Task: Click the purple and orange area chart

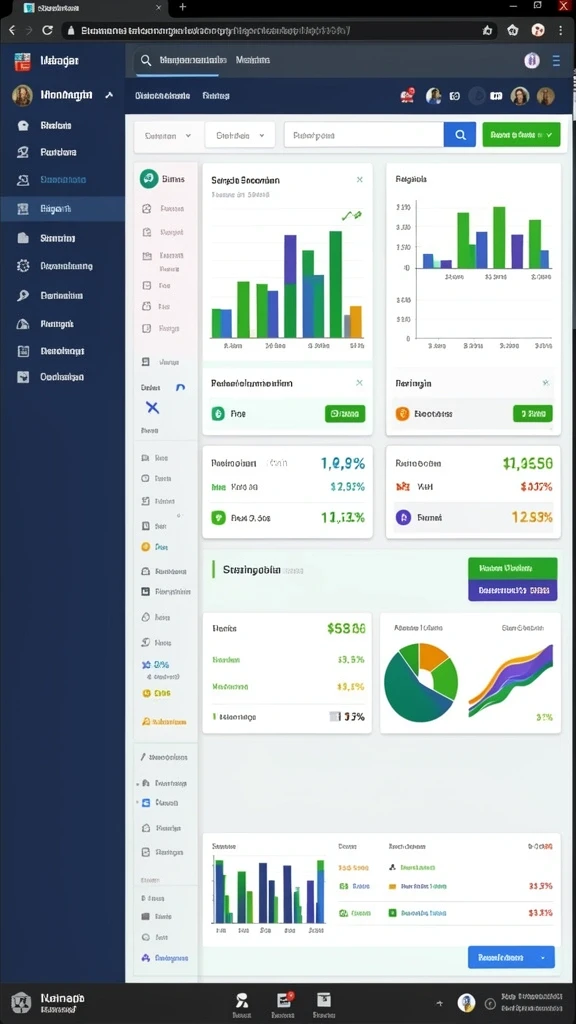Action: coord(511,680)
